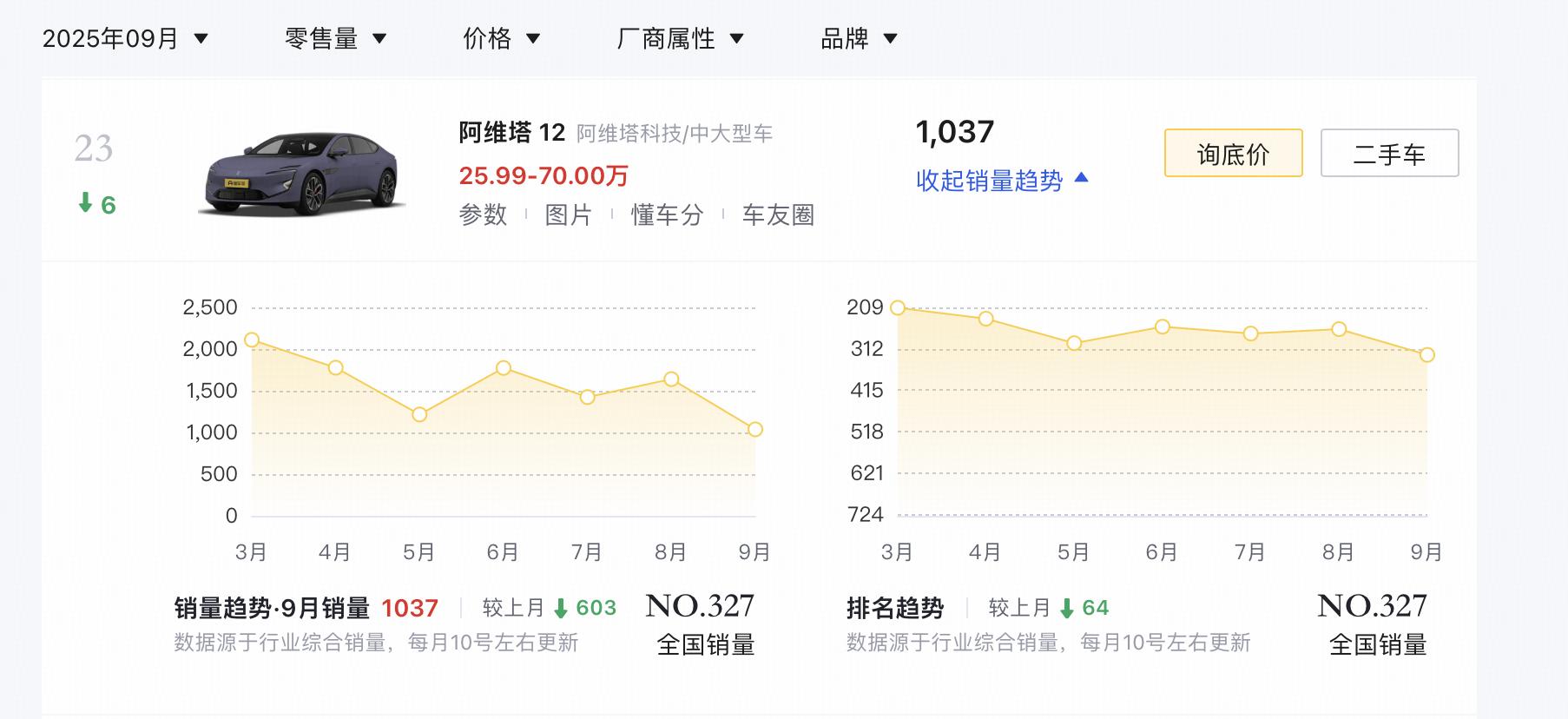This screenshot has width=1568, height=719.
Task: Click the September point on ranking chart
Action: coord(1426,354)
